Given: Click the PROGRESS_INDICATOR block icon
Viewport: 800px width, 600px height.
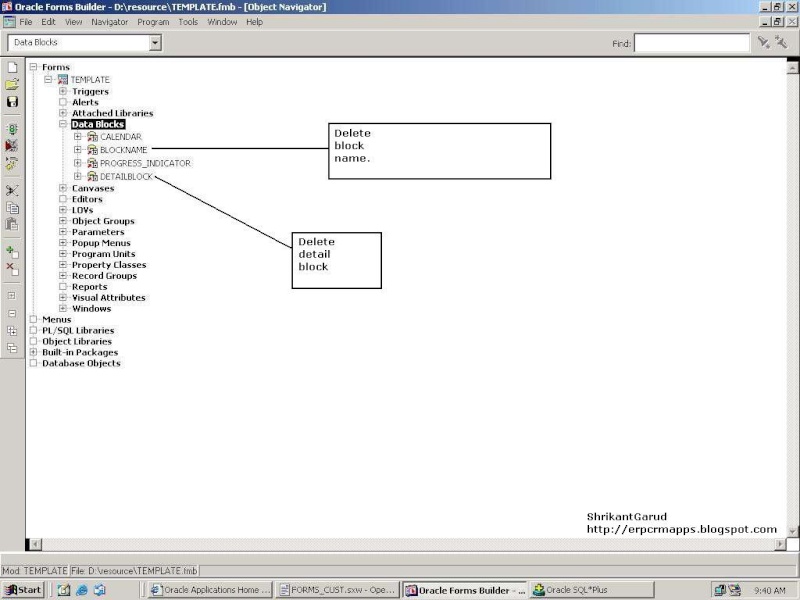Looking at the screenshot, I should 92,163.
